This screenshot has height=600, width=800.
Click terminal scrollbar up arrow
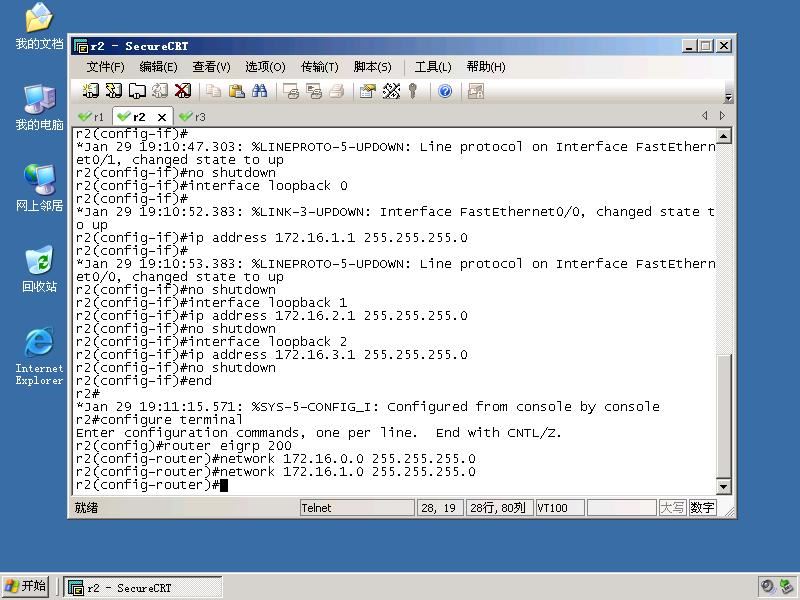[723, 136]
